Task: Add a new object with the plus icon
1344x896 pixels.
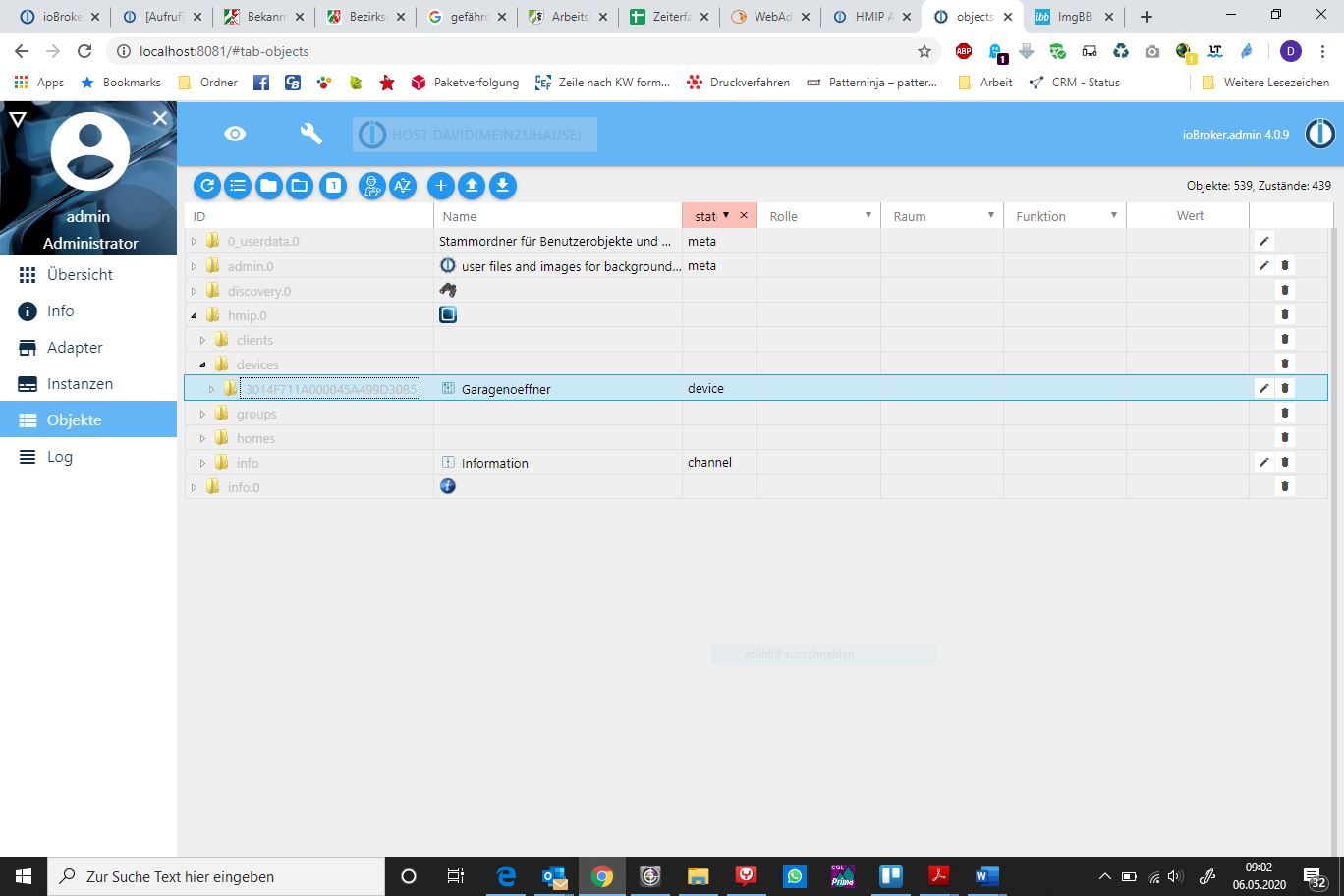Action: pos(440,186)
